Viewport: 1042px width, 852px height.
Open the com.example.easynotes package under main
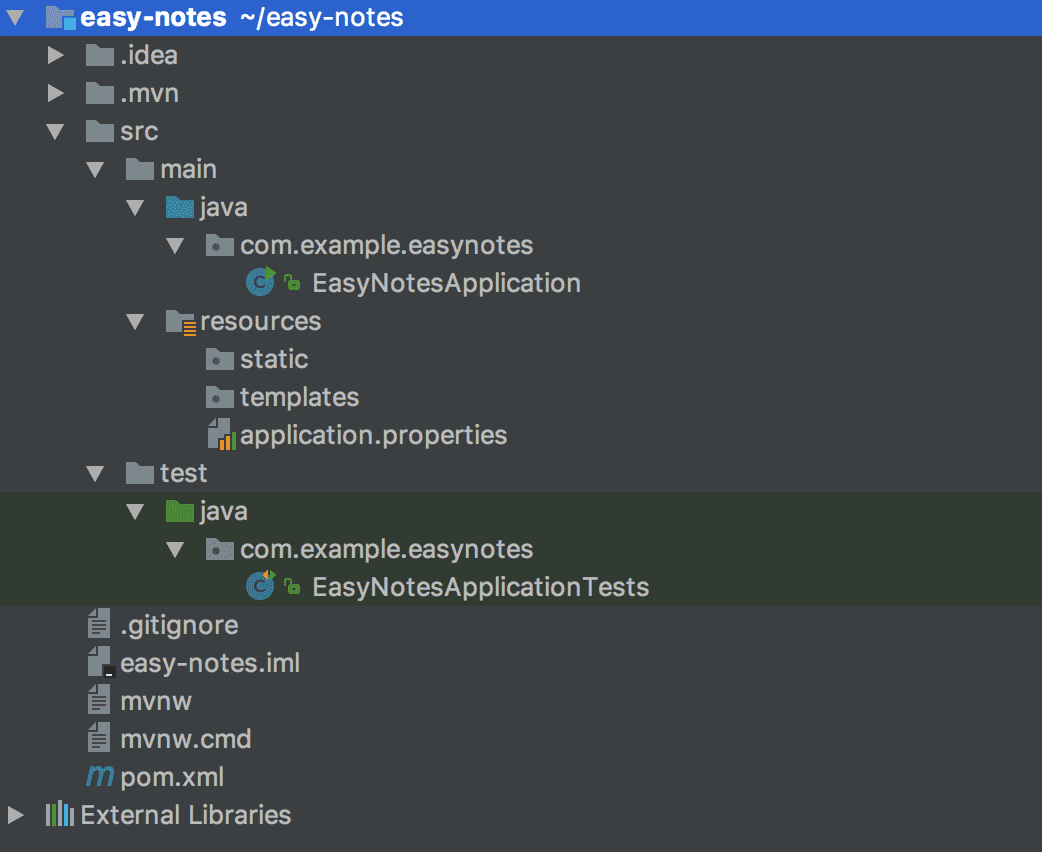pos(387,244)
